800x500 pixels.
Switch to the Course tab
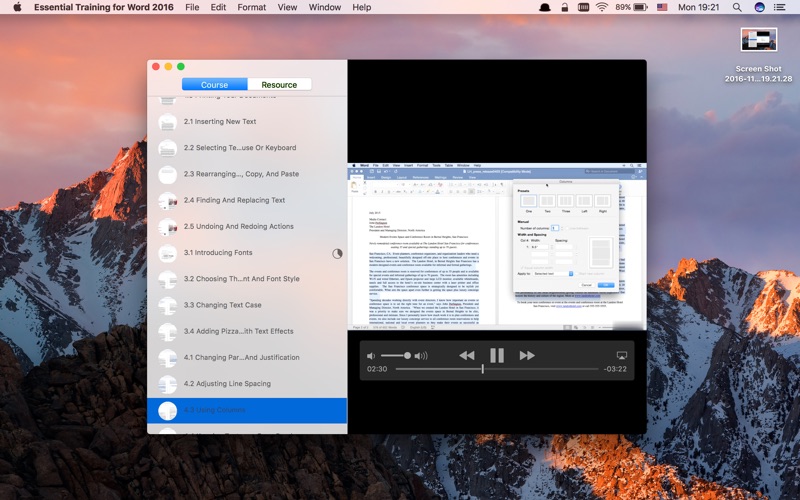214,85
